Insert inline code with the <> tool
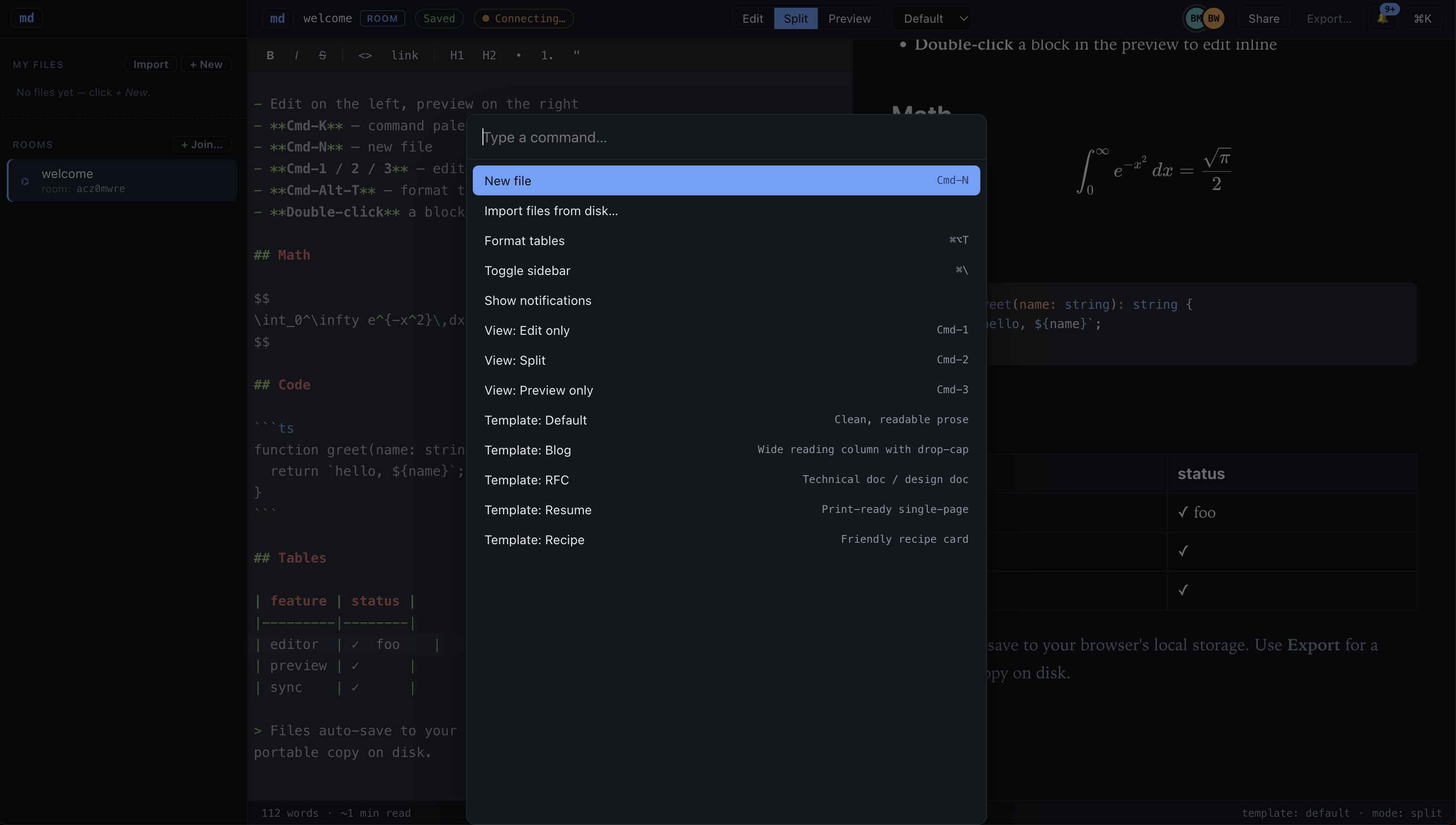This screenshot has height=825, width=1456. [365, 55]
